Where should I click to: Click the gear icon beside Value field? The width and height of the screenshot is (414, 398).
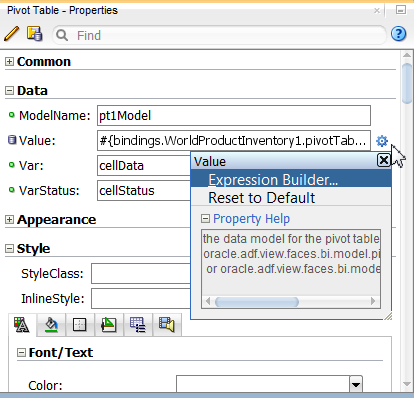pos(382,141)
